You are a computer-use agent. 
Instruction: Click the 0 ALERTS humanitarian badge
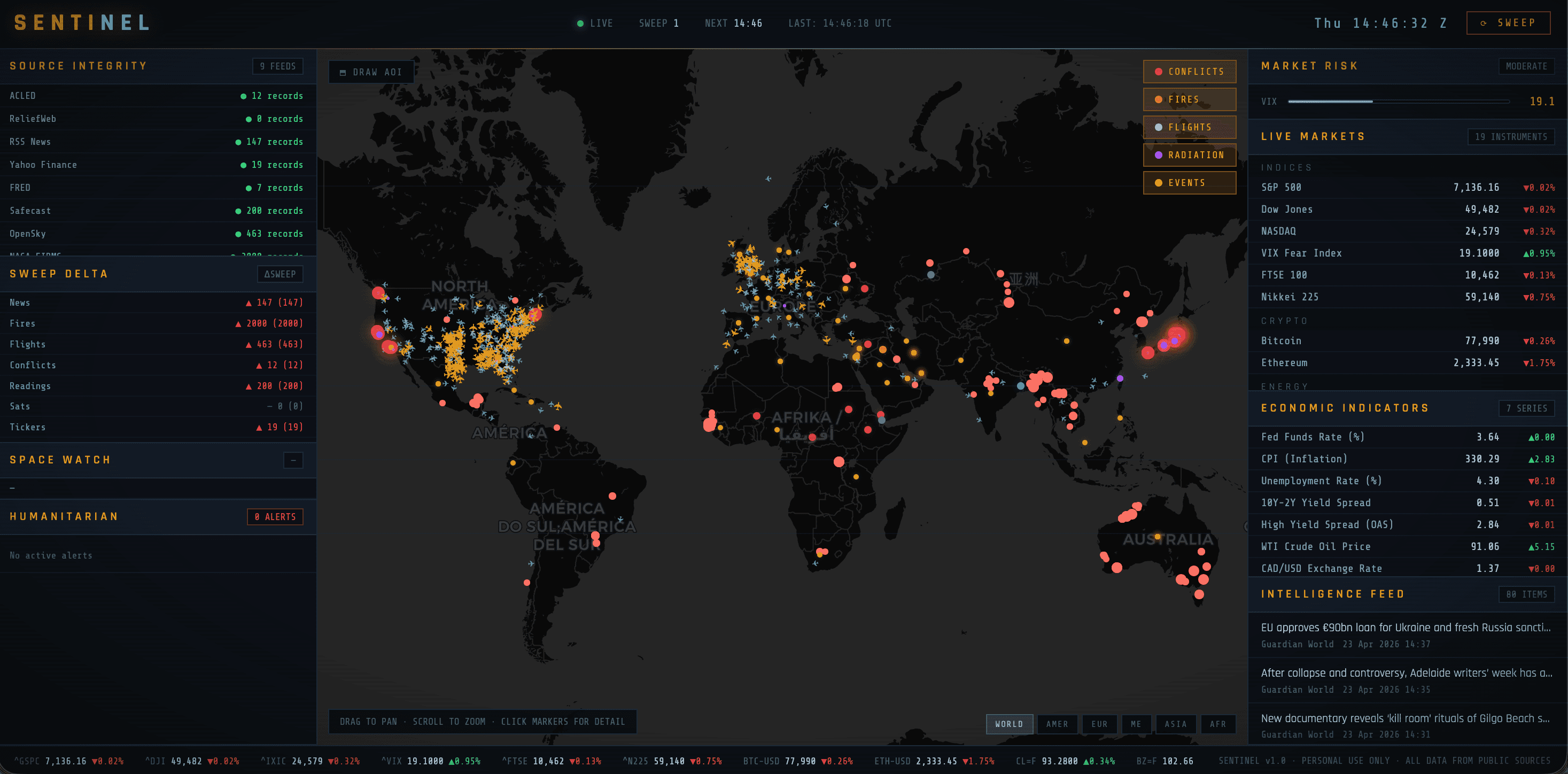point(275,516)
